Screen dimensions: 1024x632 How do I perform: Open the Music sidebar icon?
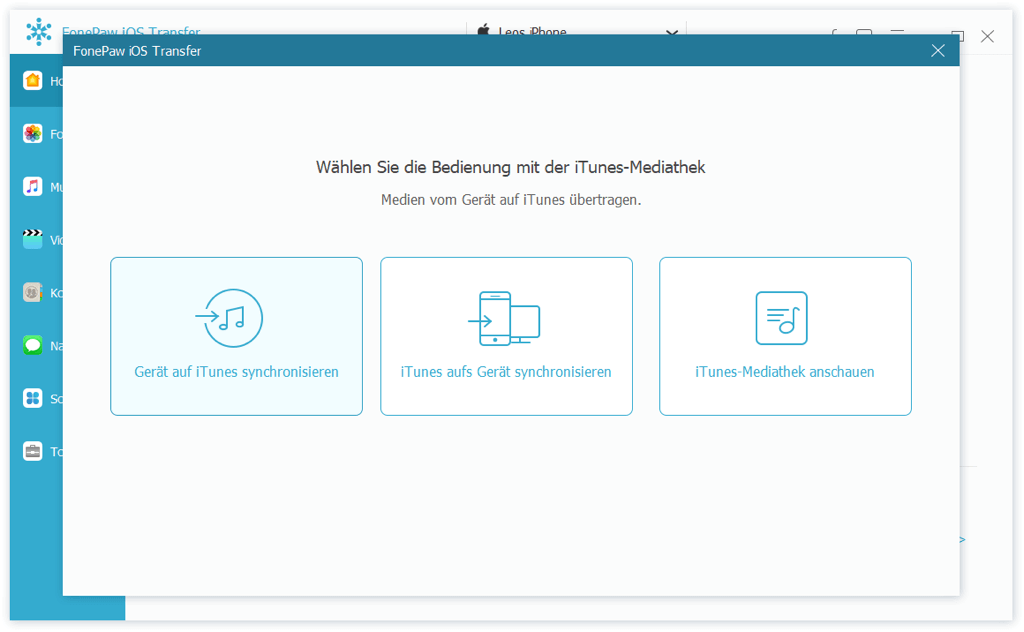pyautogui.click(x=33, y=187)
